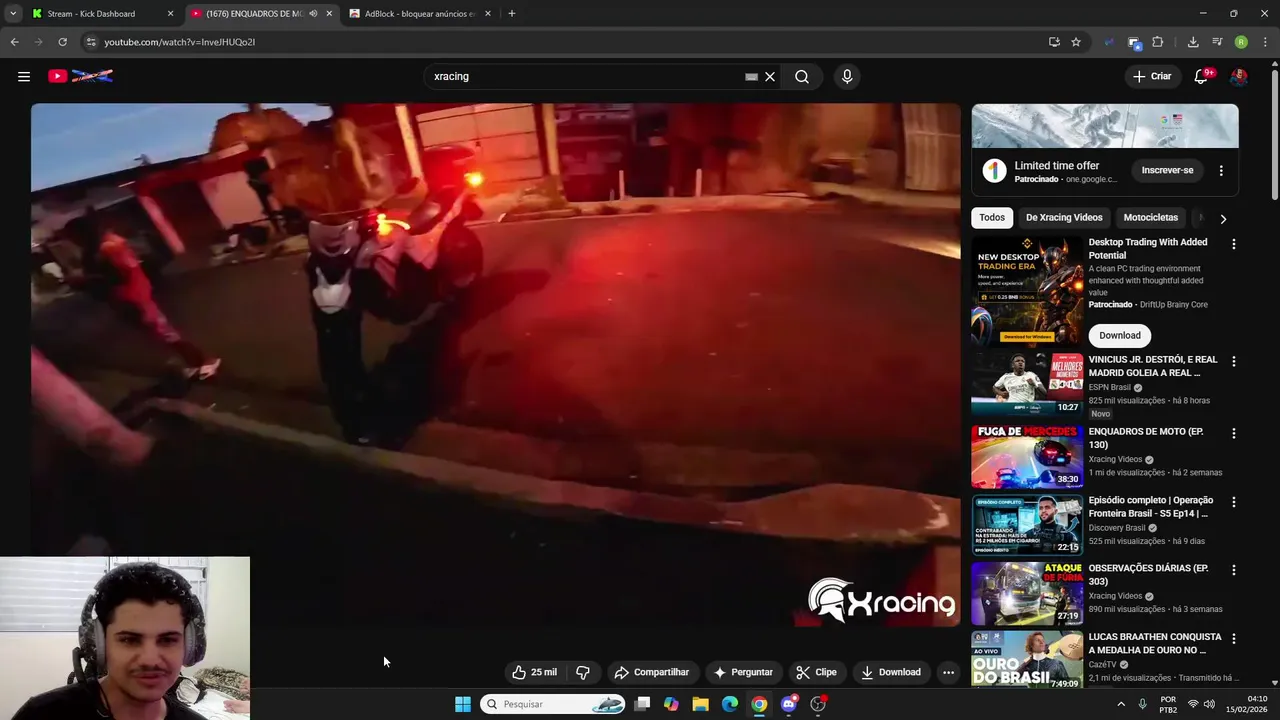
Task: Click the Pesquisar taskbar search box
Action: click(552, 704)
